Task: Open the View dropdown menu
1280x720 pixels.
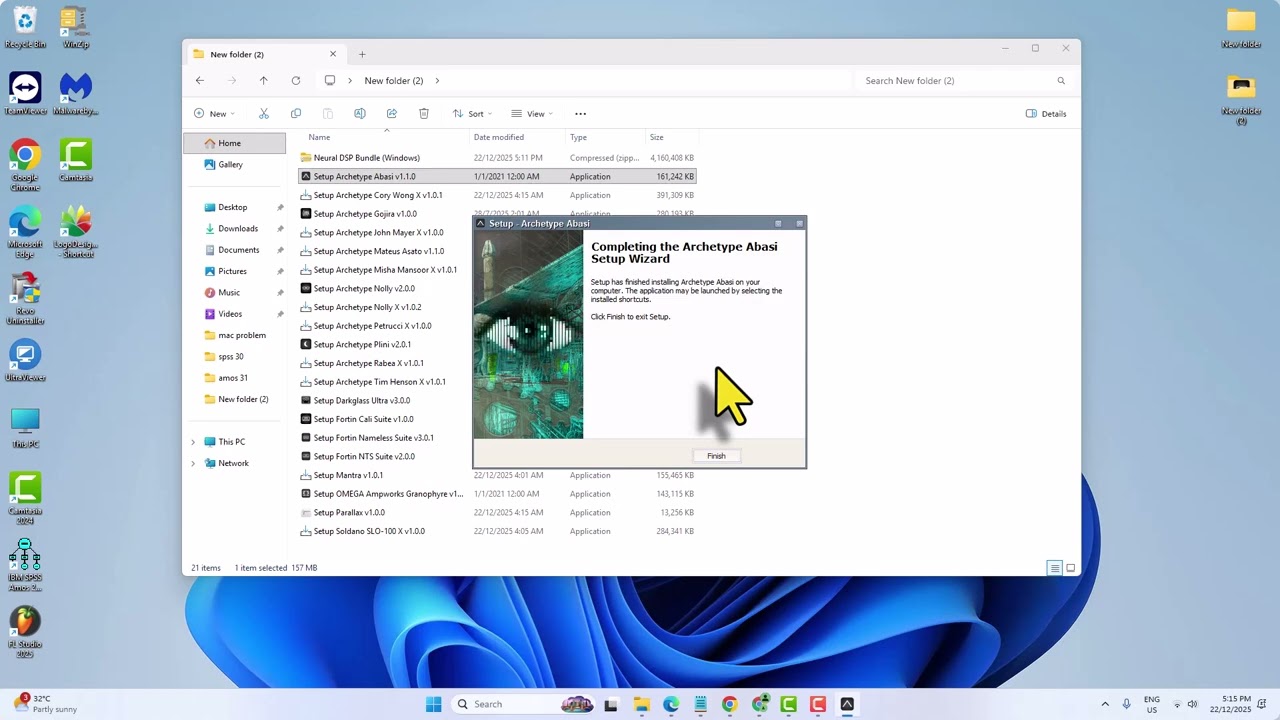Action: [532, 114]
